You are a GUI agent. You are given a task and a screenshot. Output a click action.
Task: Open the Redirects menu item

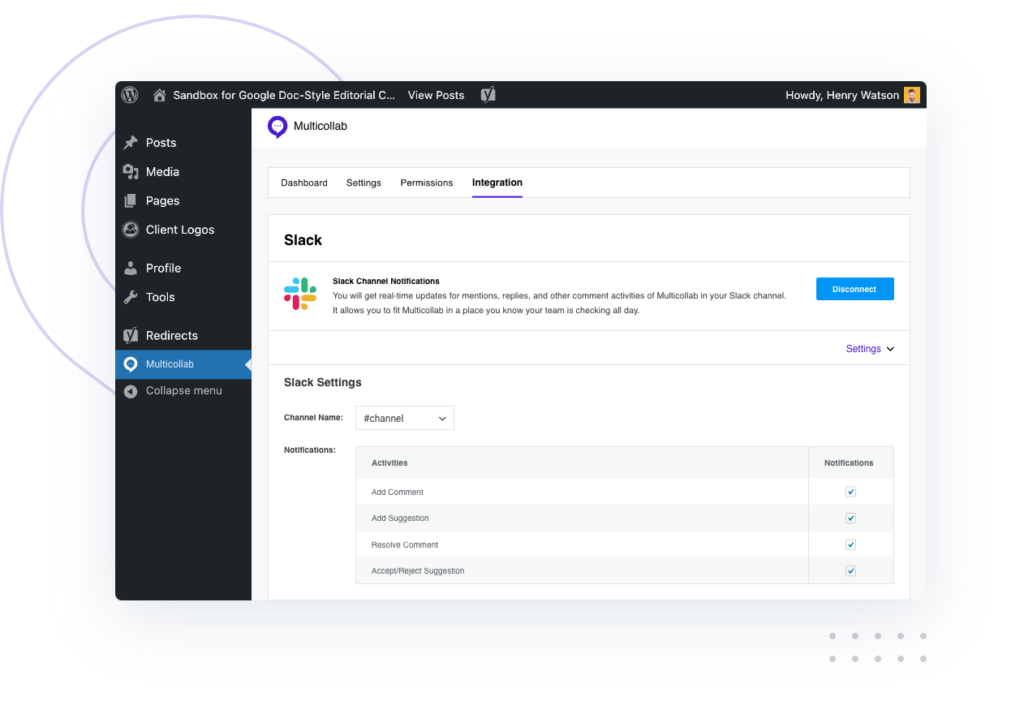point(172,335)
